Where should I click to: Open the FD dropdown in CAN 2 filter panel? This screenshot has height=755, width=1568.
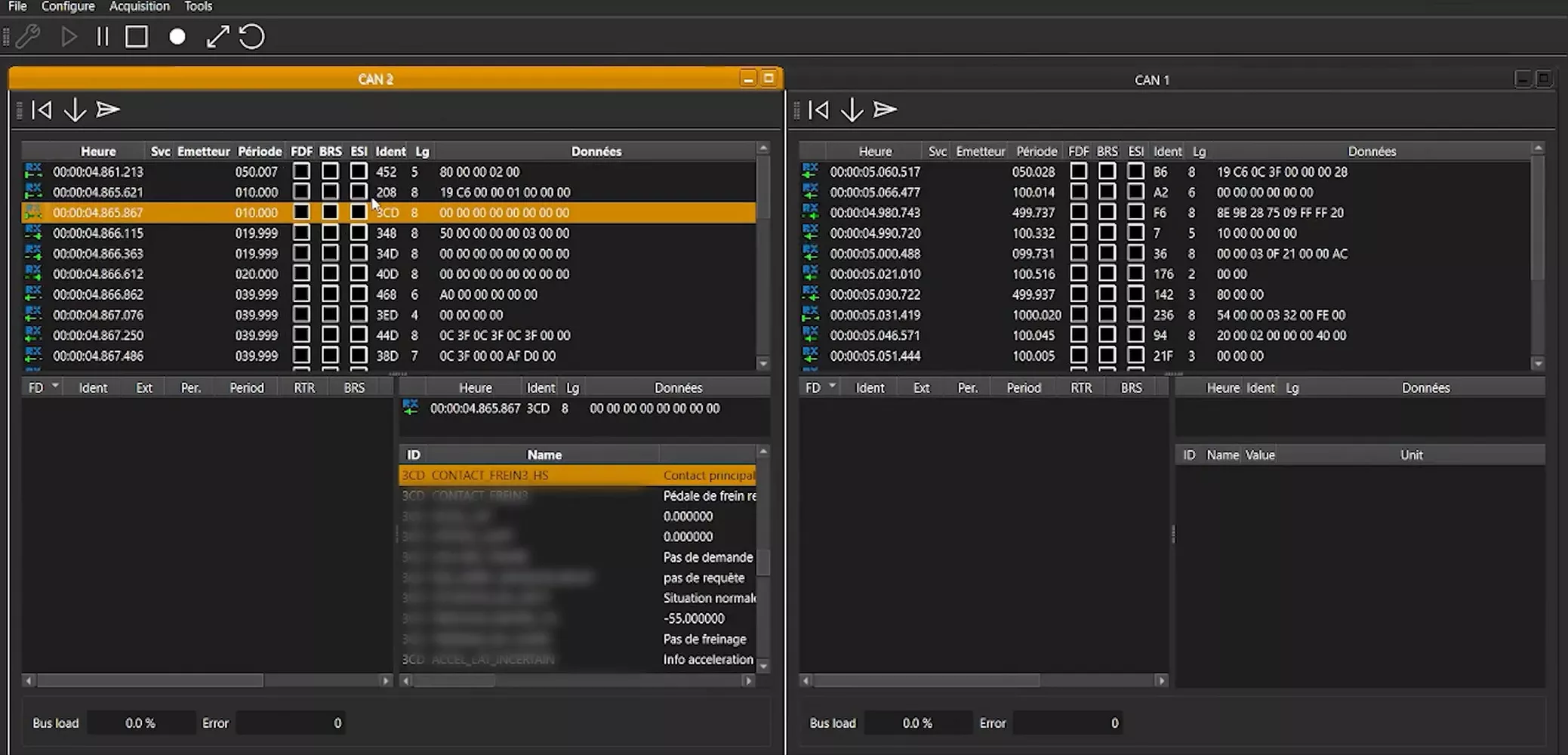click(x=55, y=387)
